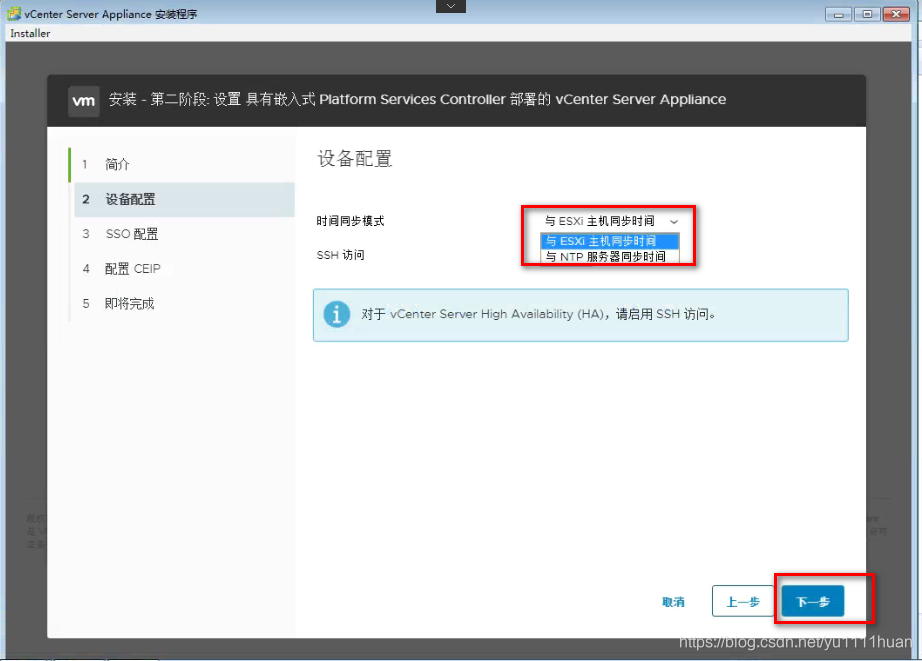Click 取消 to cancel installation
The height and width of the screenshot is (661, 922).
(x=673, y=602)
